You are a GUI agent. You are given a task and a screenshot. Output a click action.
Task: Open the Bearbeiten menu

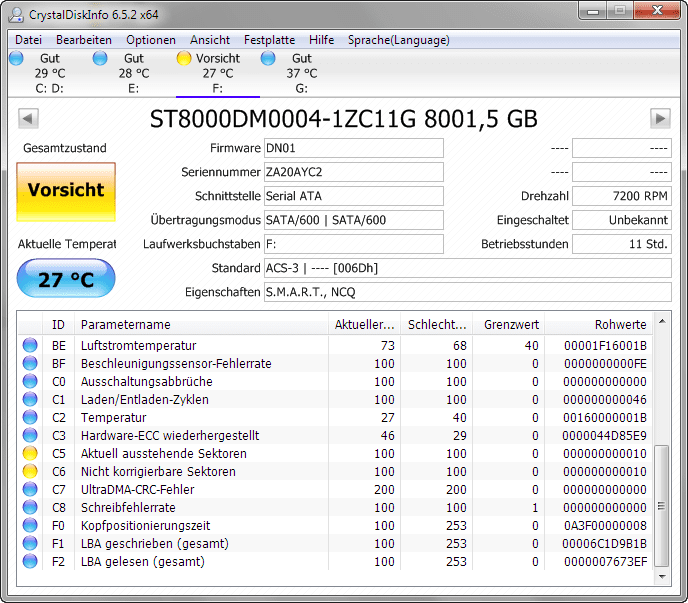pos(84,40)
